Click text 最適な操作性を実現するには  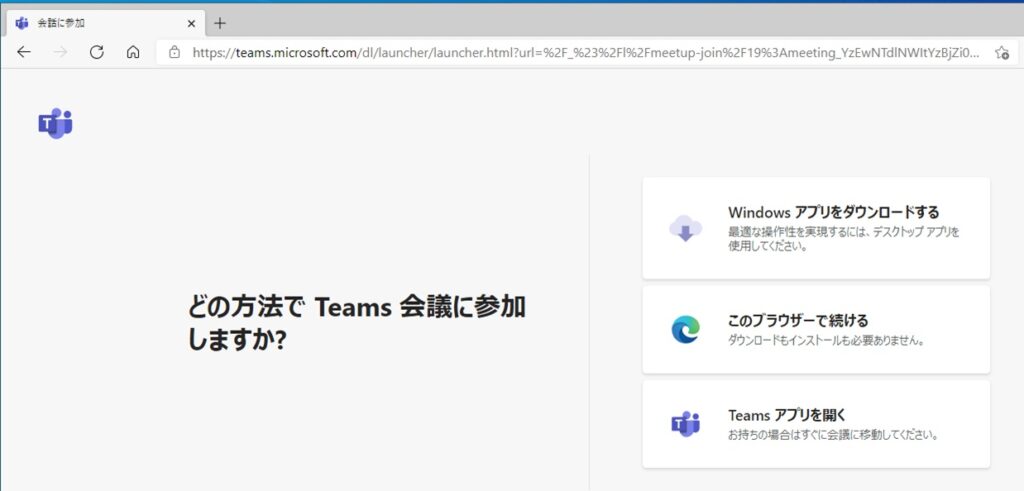[795, 232]
